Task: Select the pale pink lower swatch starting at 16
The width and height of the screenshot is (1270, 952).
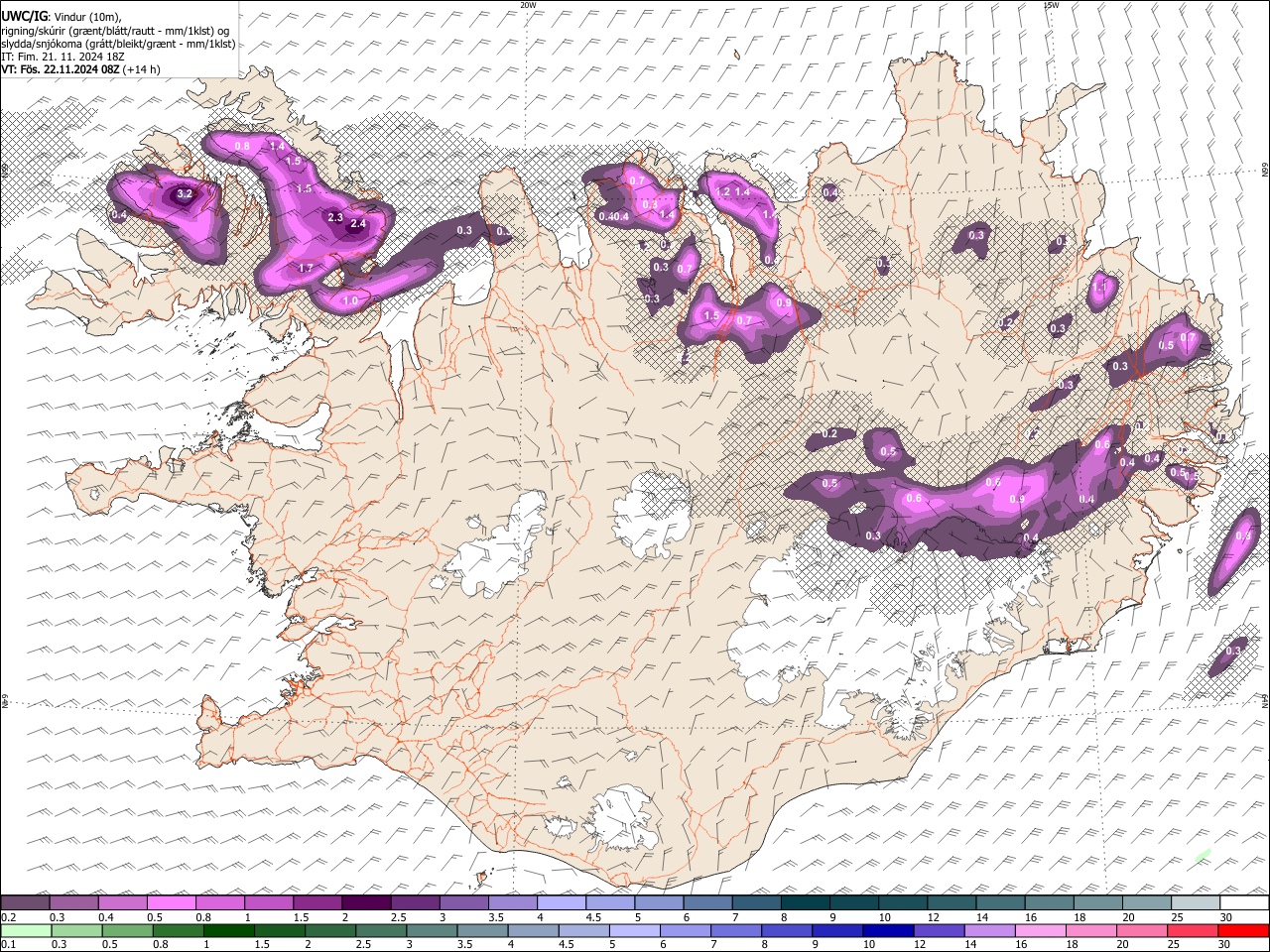Action: coord(1042,930)
